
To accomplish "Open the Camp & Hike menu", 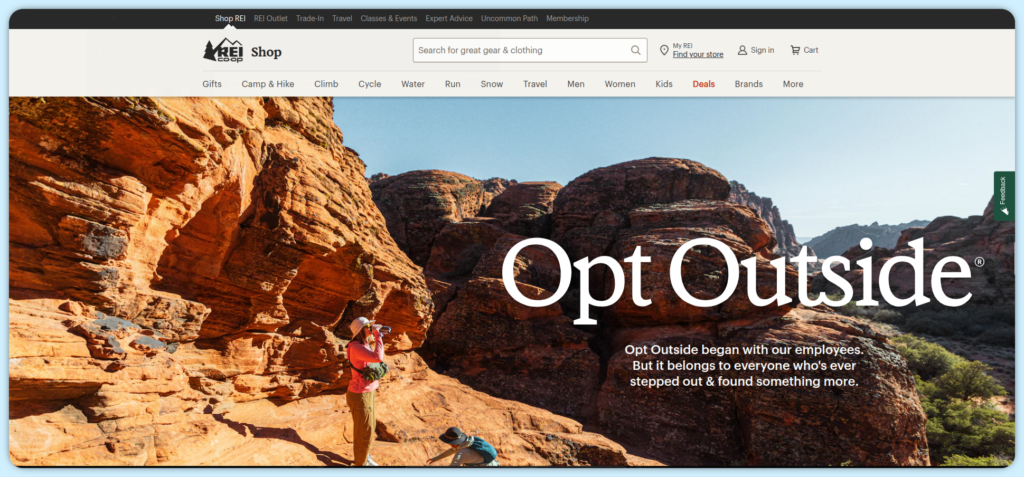I will click(268, 84).
